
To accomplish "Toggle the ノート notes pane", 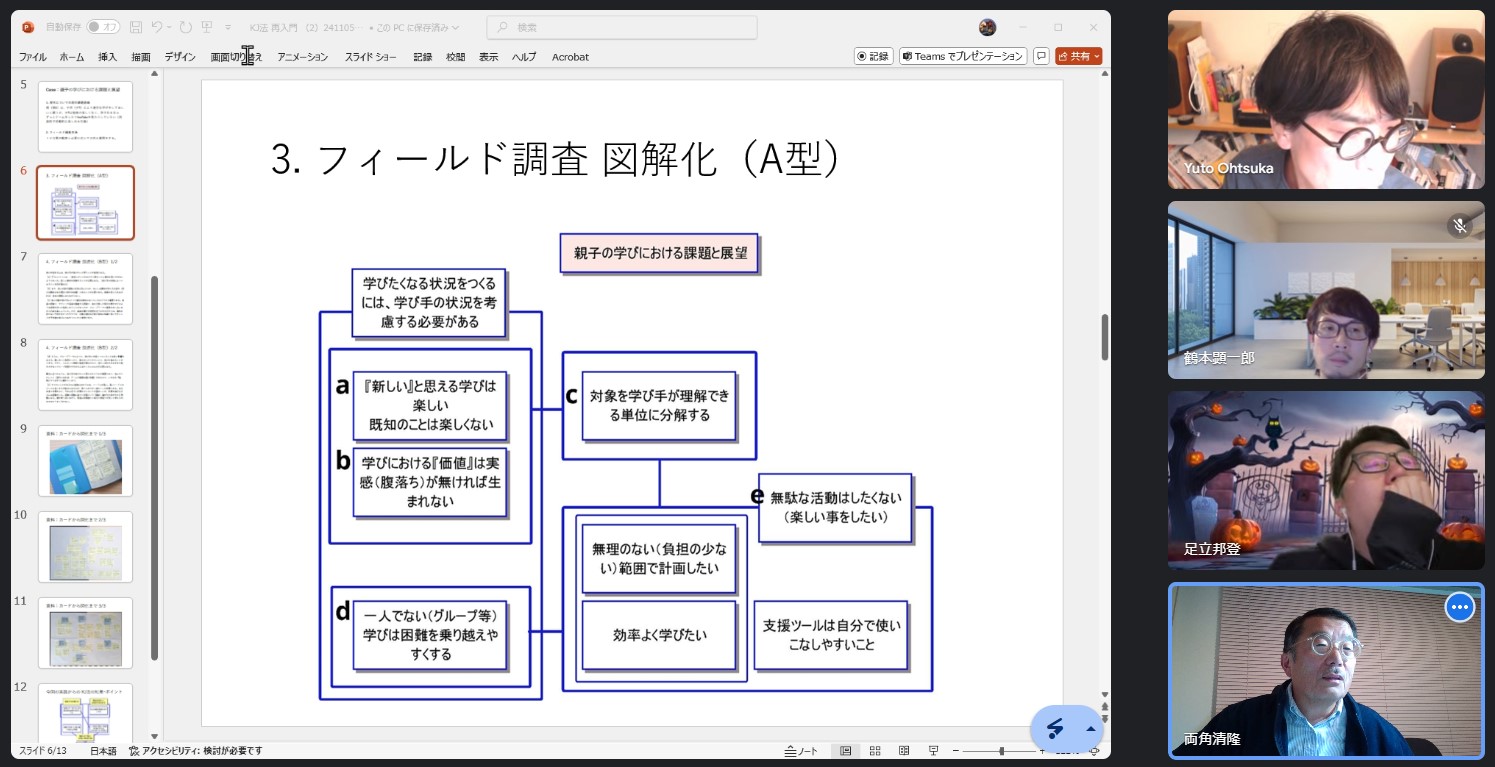I will (801, 751).
